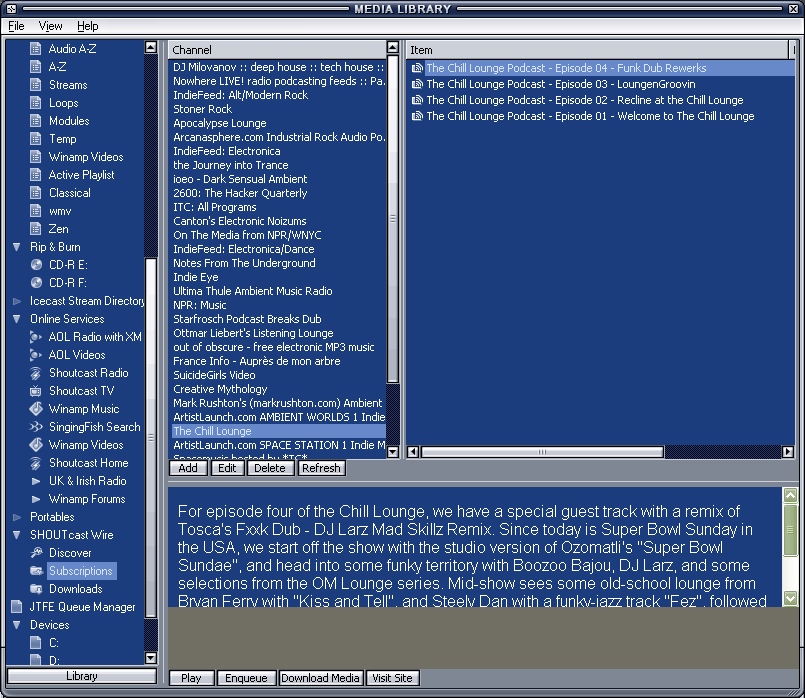Click the Downloads folder icon
Image resolution: width=805 pixels, height=698 pixels.
tap(36, 589)
